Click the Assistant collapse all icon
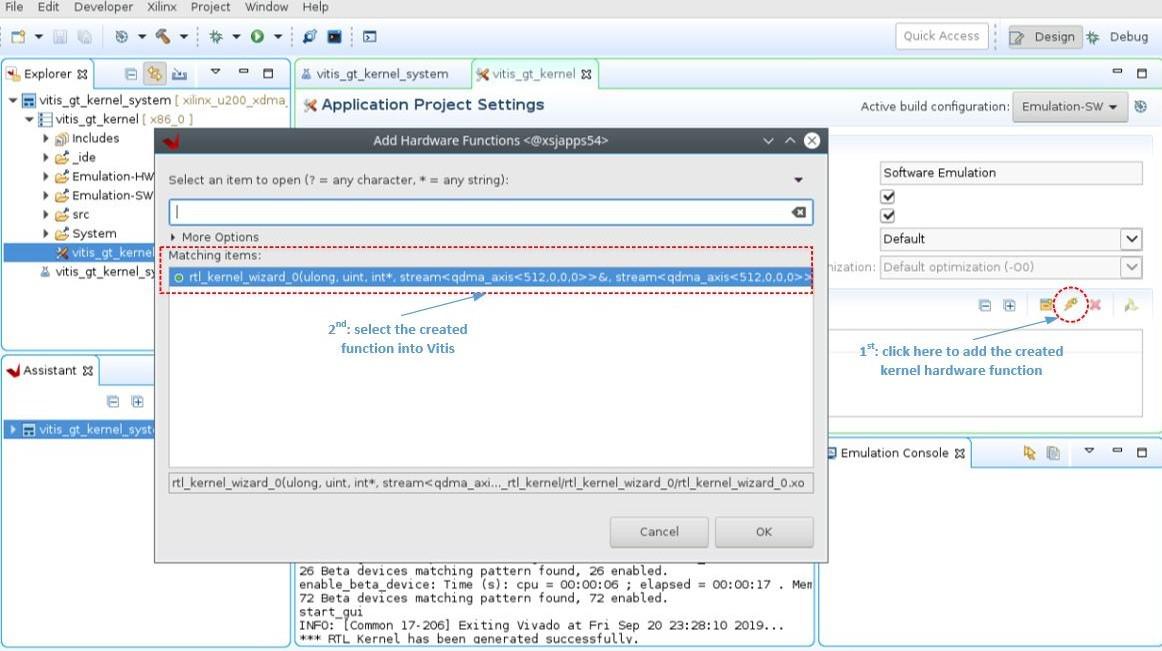This screenshot has height=651, width=1162. tap(113, 402)
